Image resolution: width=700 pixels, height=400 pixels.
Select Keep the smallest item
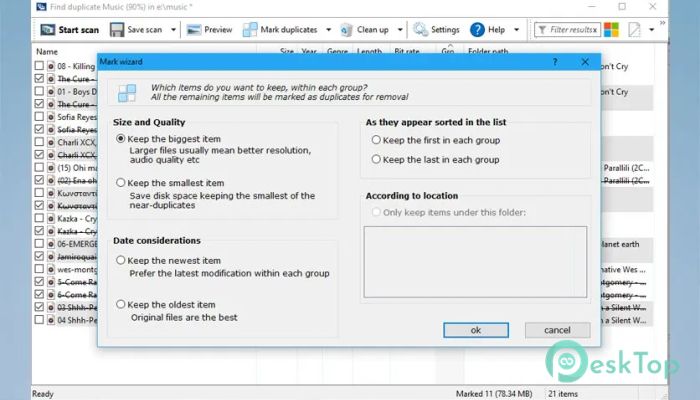click(x=121, y=183)
